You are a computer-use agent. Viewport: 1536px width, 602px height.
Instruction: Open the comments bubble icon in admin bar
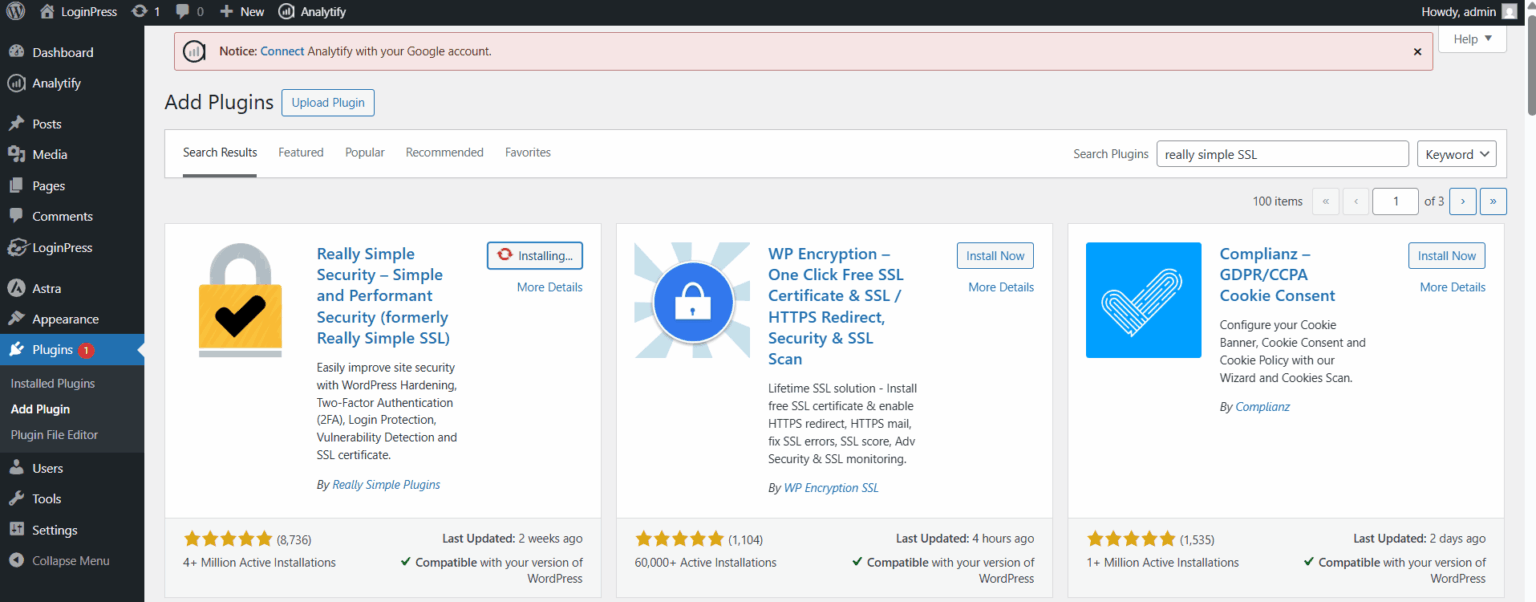(182, 12)
